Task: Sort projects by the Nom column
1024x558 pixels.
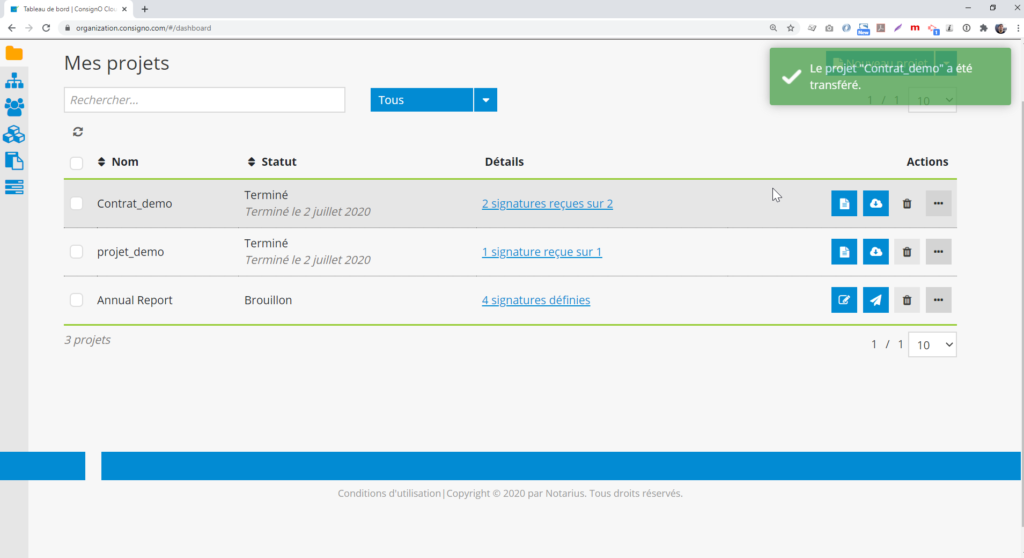Action: (118, 162)
